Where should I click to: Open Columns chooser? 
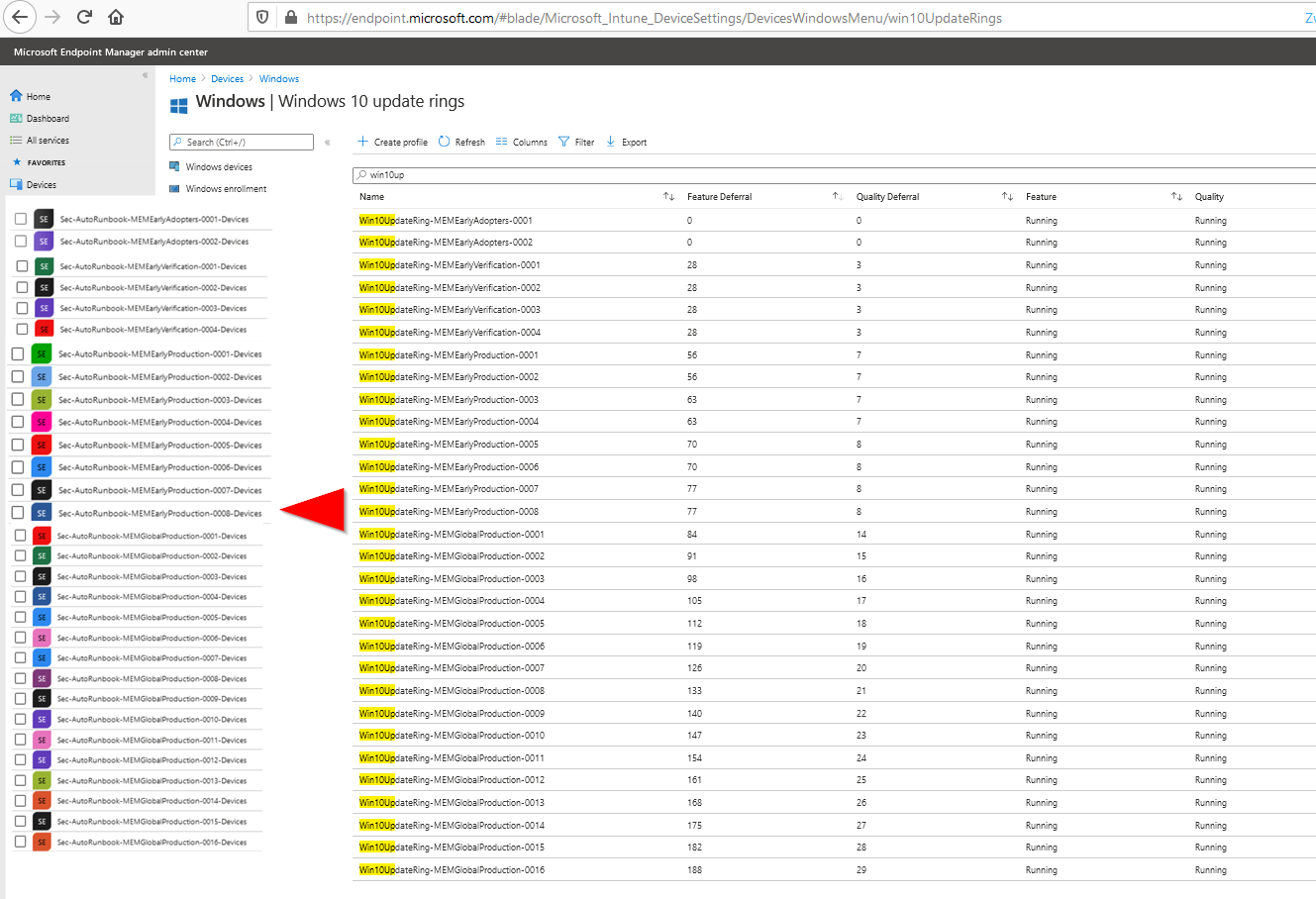(522, 142)
